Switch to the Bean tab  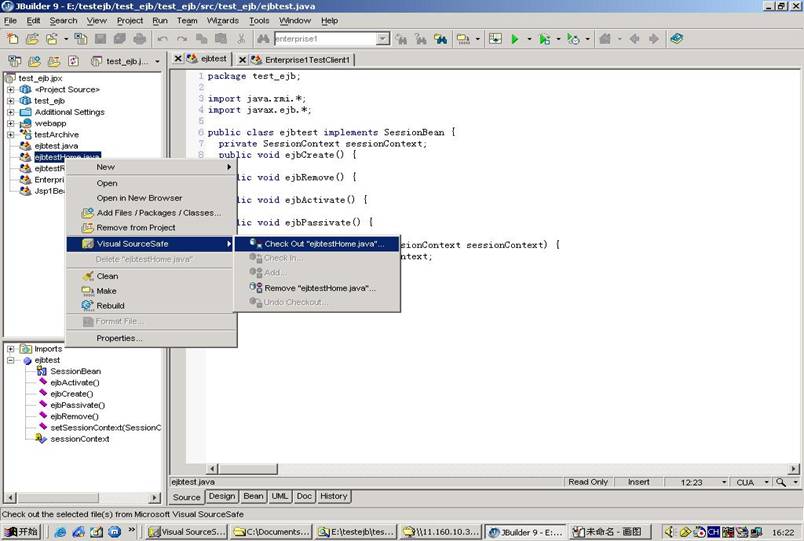253,496
